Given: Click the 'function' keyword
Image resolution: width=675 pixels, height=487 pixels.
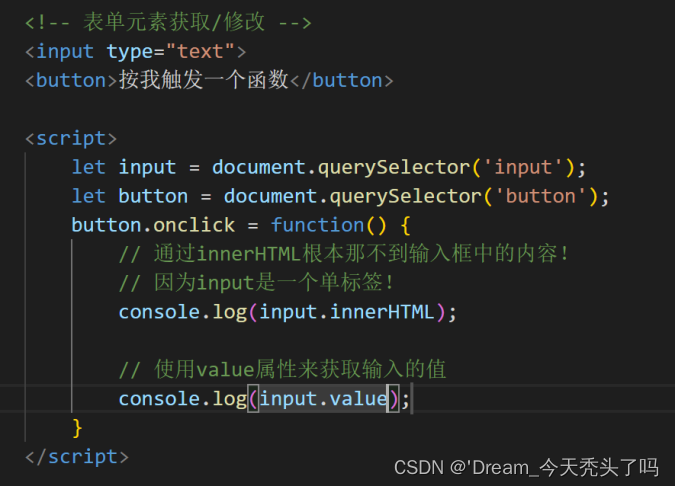Looking at the screenshot, I should [x=318, y=225].
